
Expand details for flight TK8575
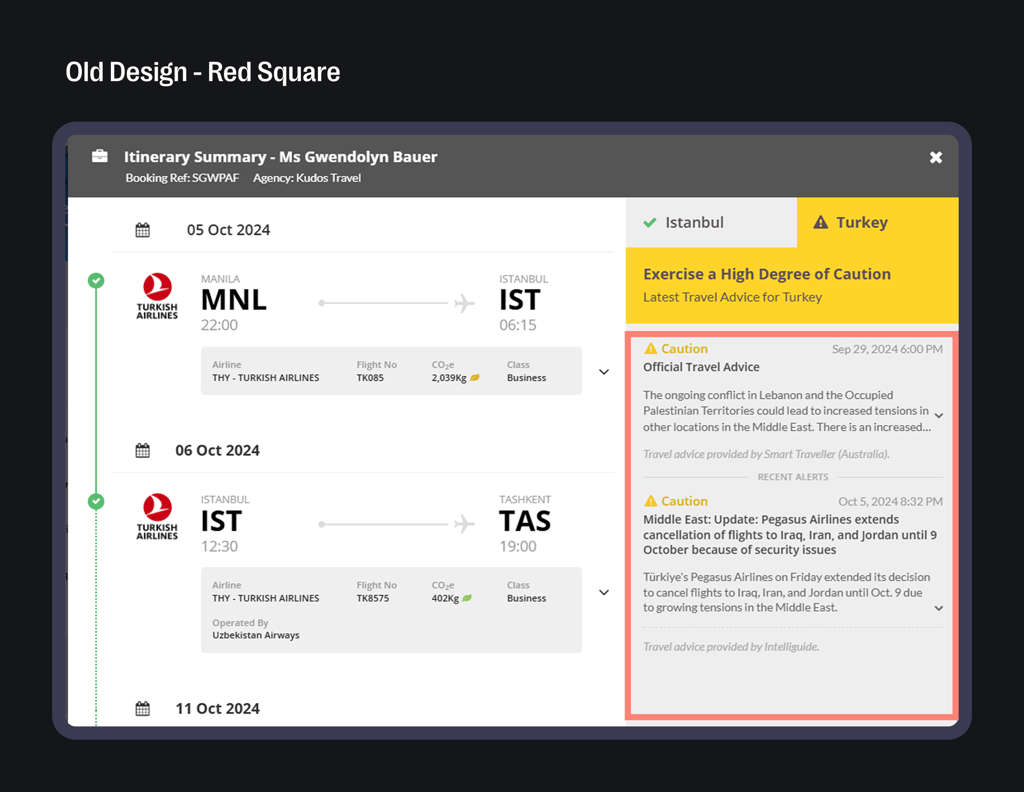click(604, 592)
